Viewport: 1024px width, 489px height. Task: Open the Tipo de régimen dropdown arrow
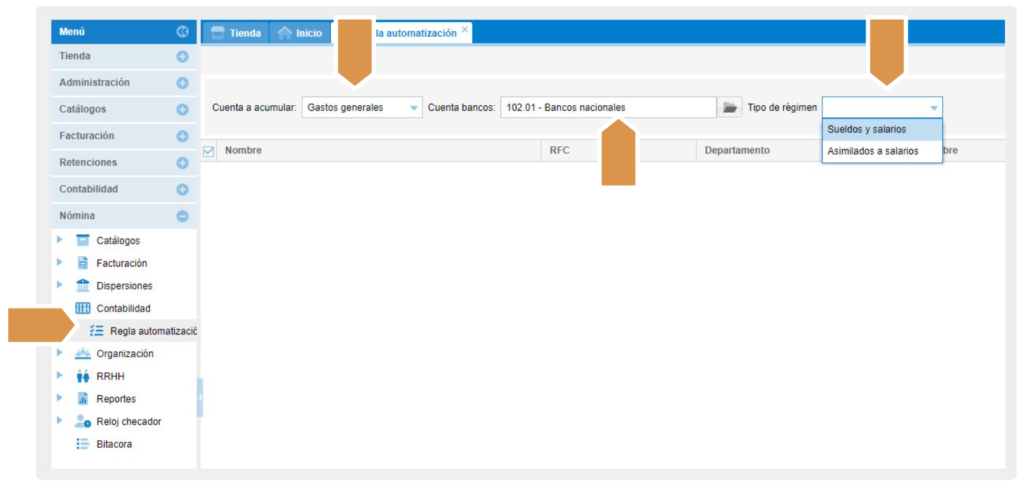coord(933,107)
